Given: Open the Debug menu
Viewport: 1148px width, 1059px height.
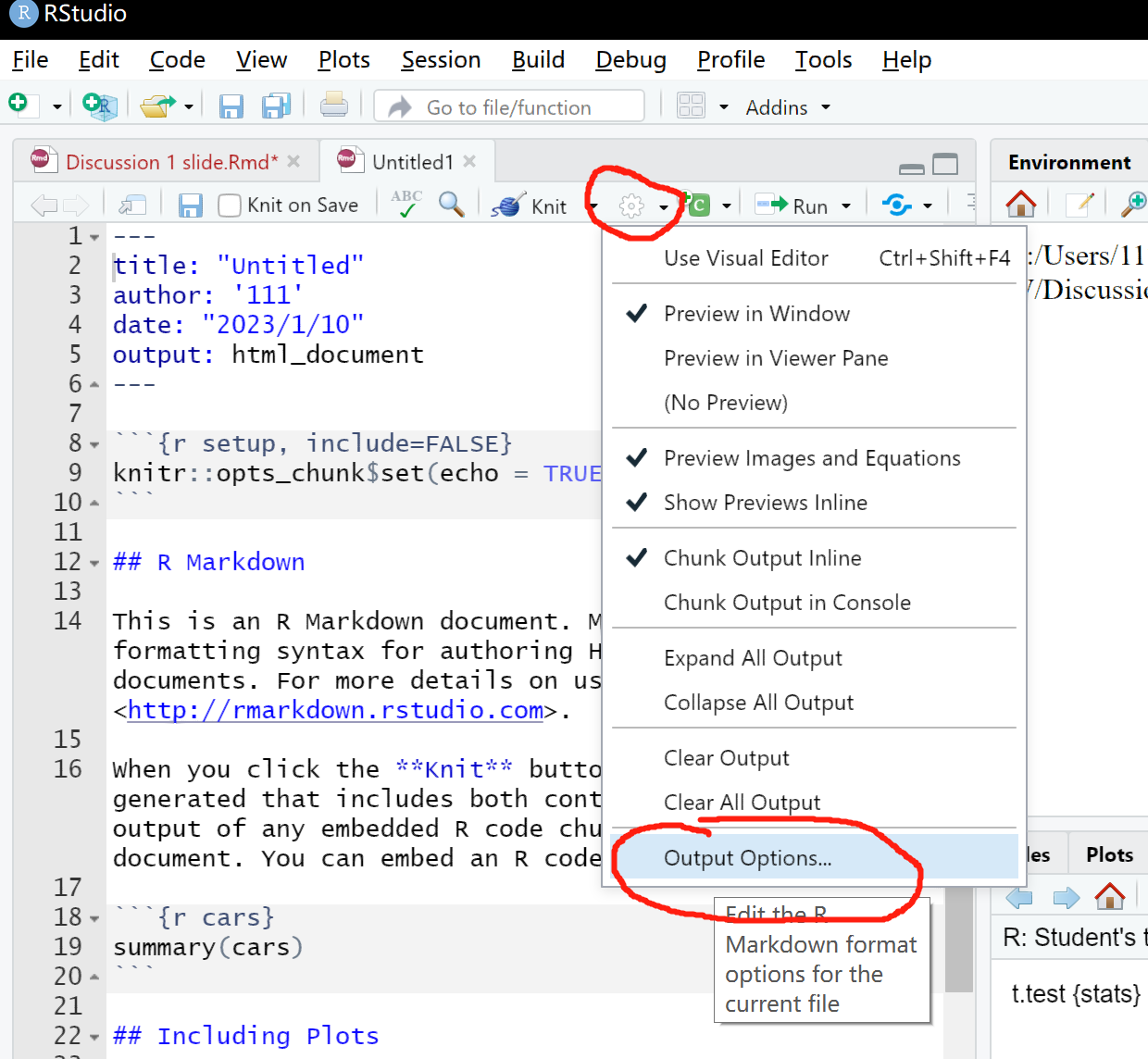Looking at the screenshot, I should pos(631,60).
